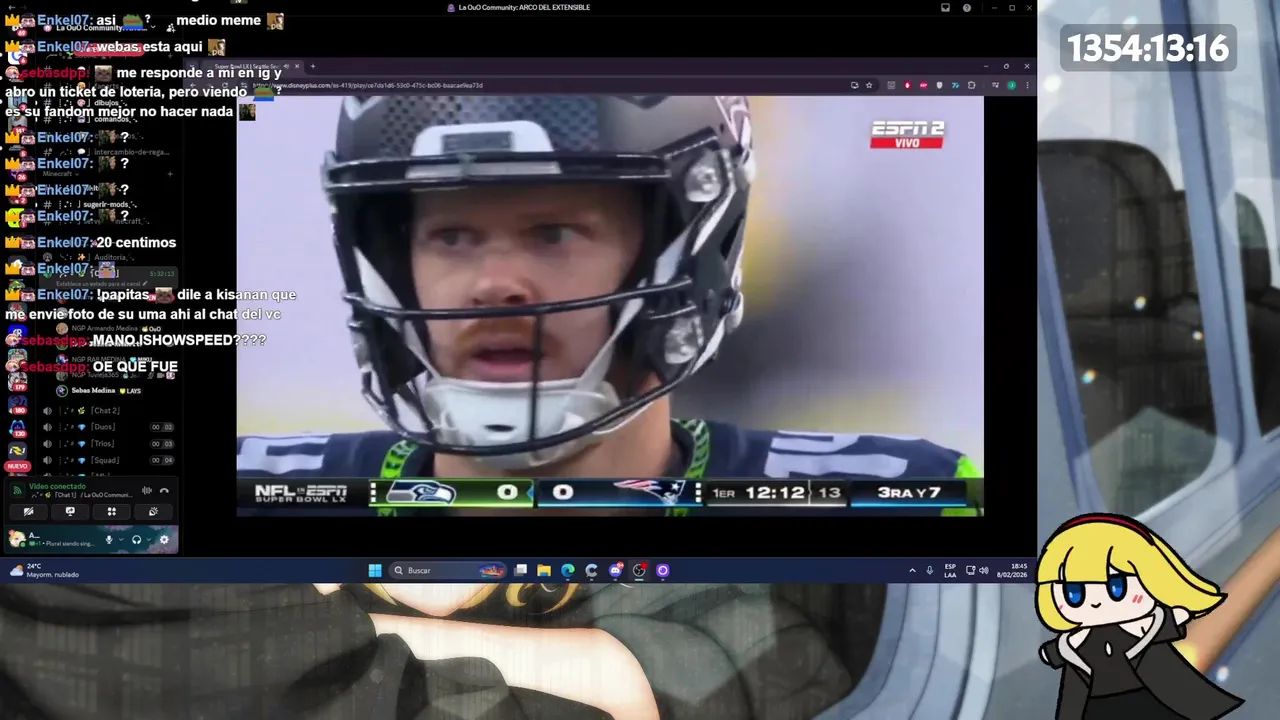
Task: Open Discord user settings gear
Action: pyautogui.click(x=164, y=540)
